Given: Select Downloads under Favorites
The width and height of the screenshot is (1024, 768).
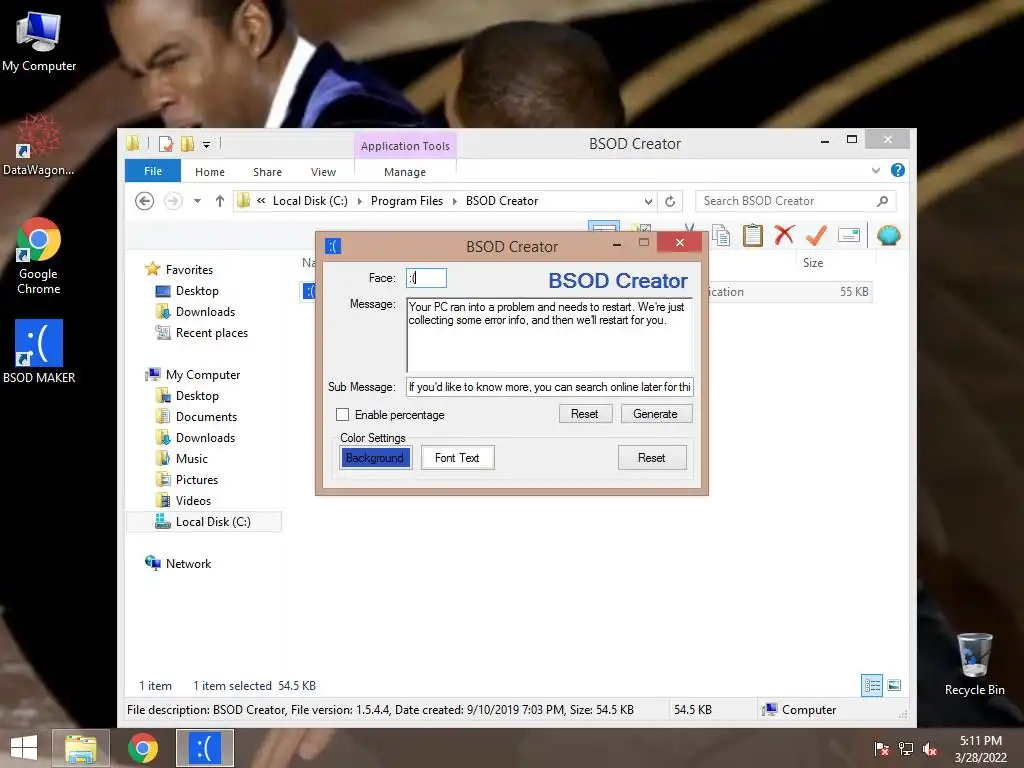Looking at the screenshot, I should coord(205,312).
